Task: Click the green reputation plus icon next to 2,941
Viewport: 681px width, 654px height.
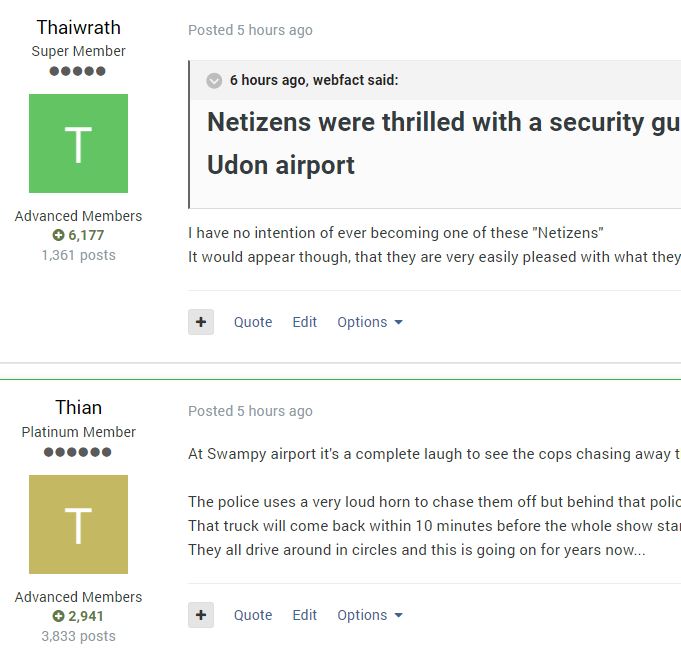Action: 58,616
